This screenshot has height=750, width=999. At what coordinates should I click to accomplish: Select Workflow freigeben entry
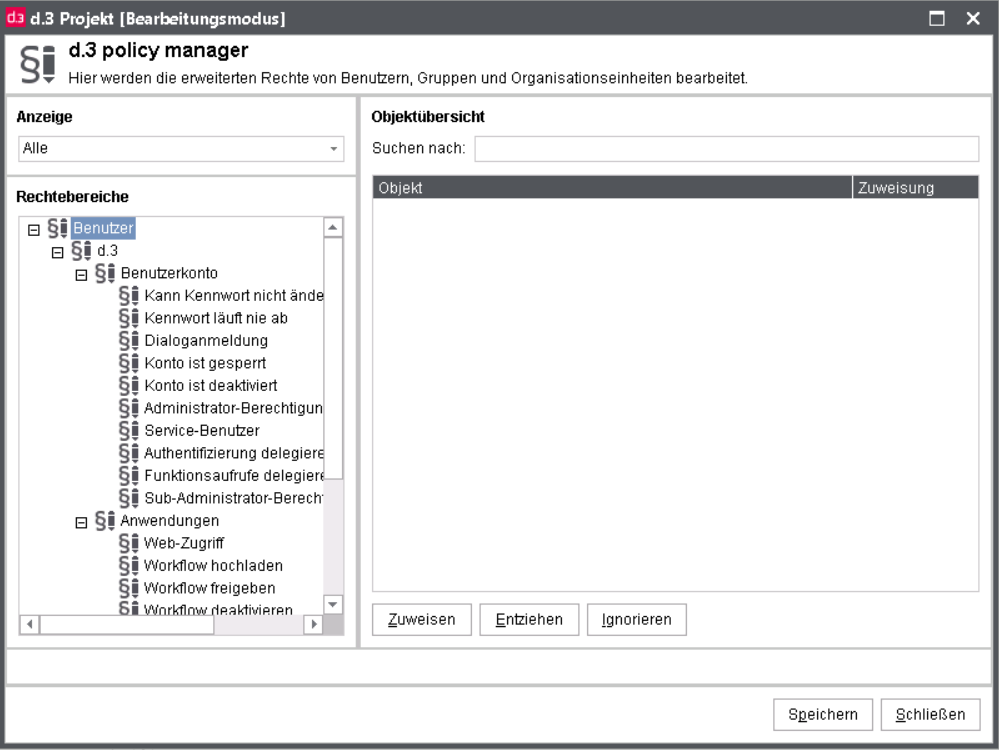point(210,588)
